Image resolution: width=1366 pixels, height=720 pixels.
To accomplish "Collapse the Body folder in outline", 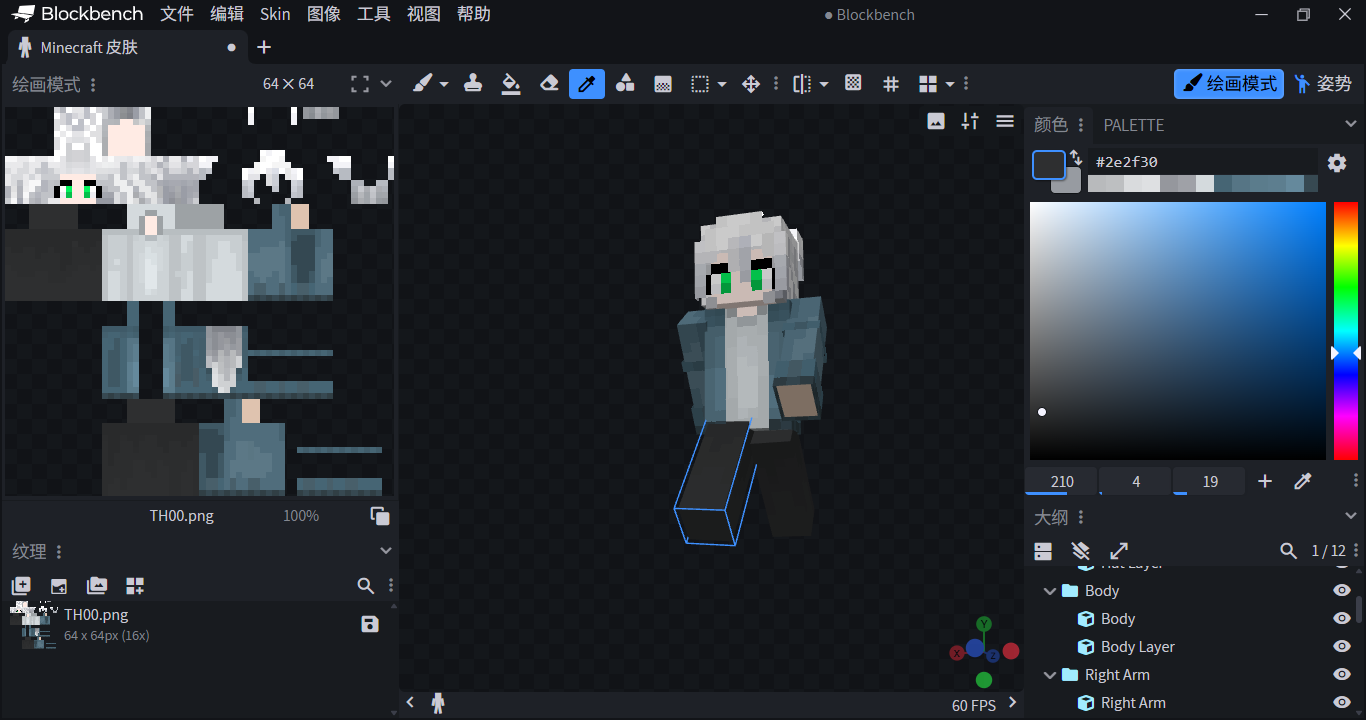I will coord(1050,591).
